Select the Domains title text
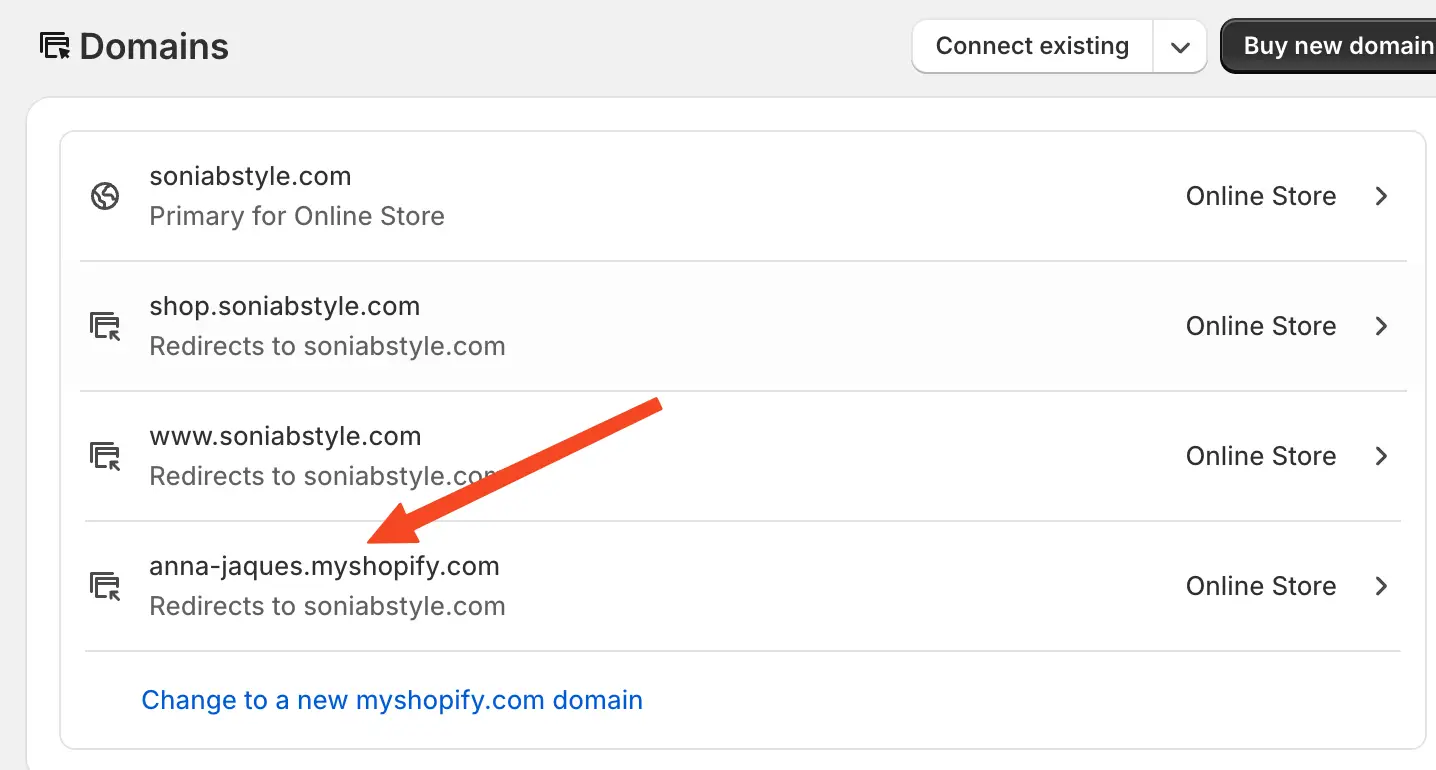Viewport: 1436px width, 770px height. [153, 45]
